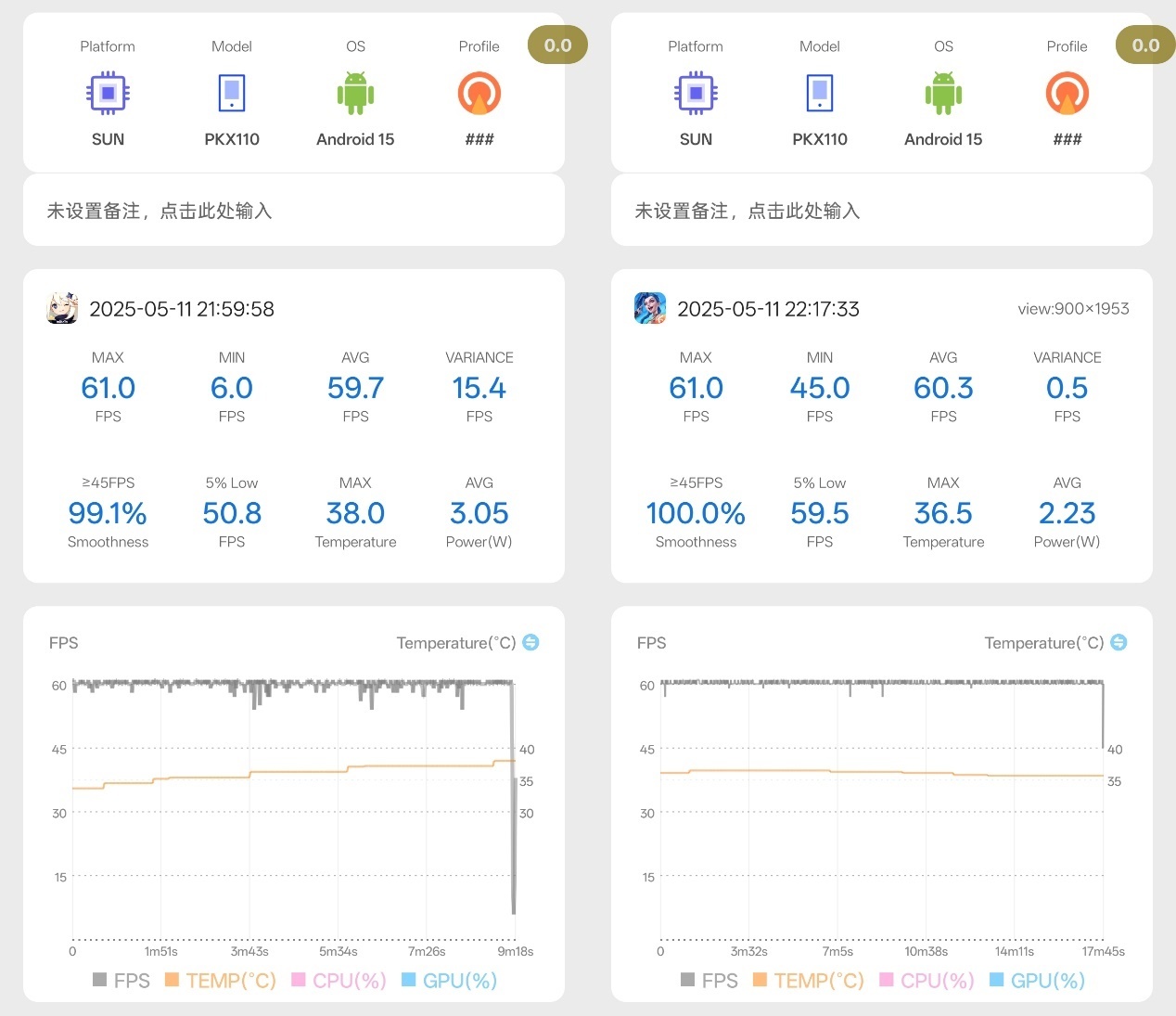The image size is (1176, 1016).
Task: Click the PKX110 phone model icon in right report
Action: point(820,93)
